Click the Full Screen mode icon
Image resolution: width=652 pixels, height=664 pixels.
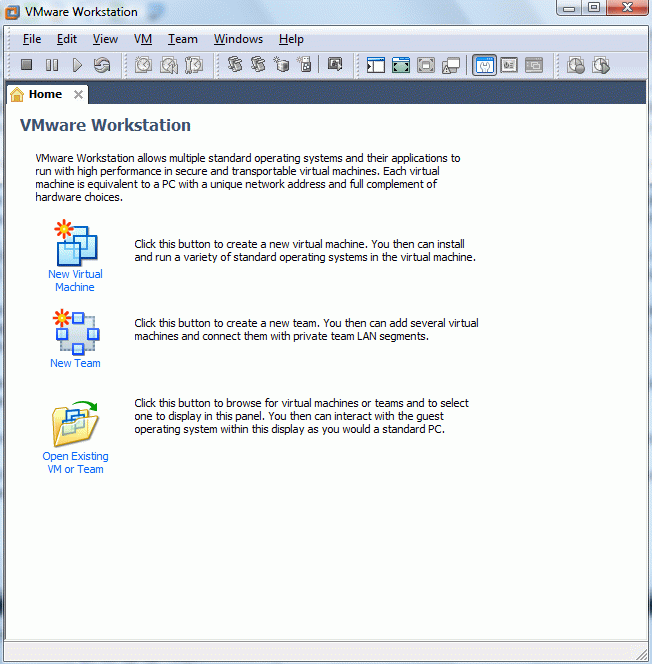pos(426,65)
